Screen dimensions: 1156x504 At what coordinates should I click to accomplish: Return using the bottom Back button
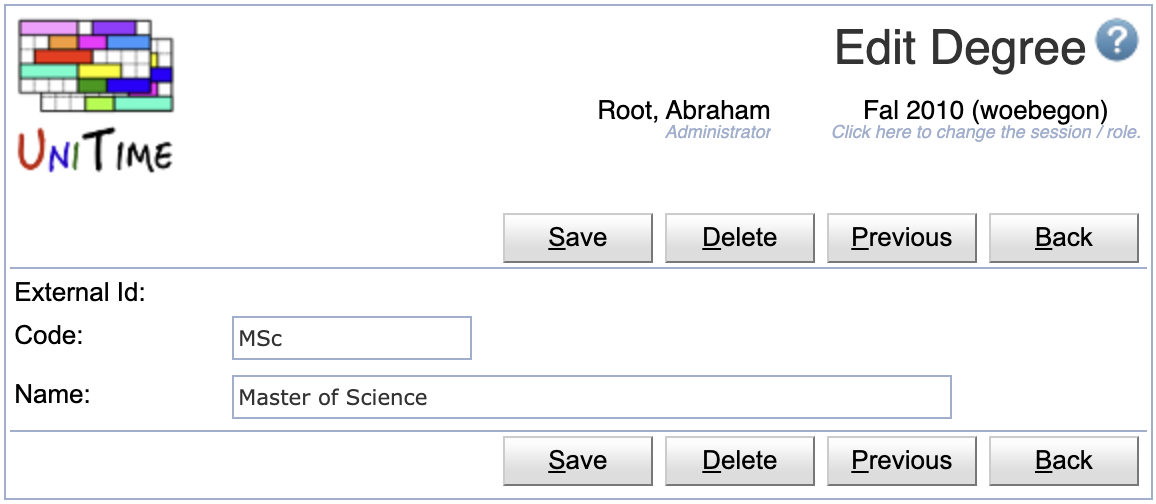[1063, 461]
